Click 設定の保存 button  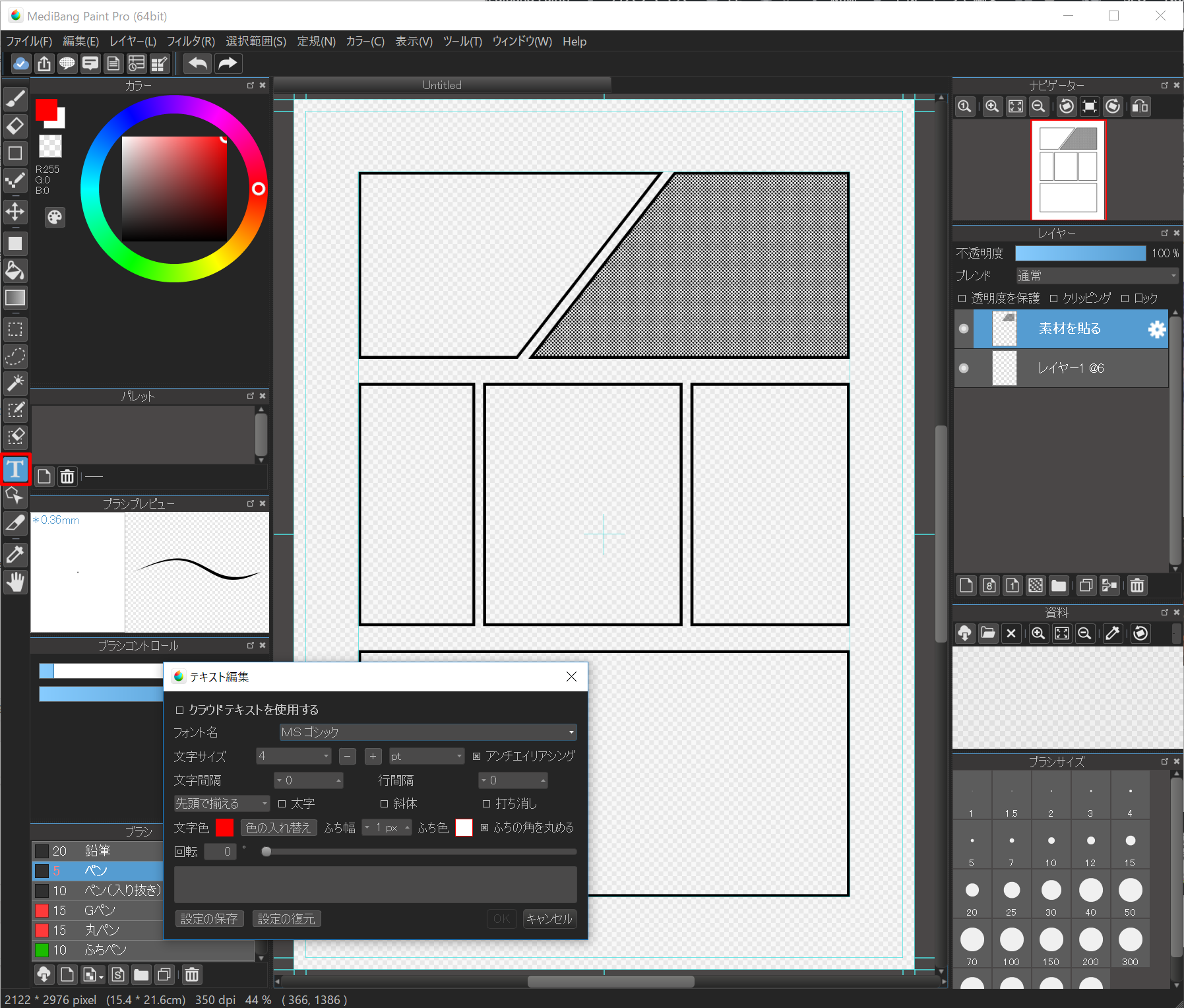tap(209, 919)
